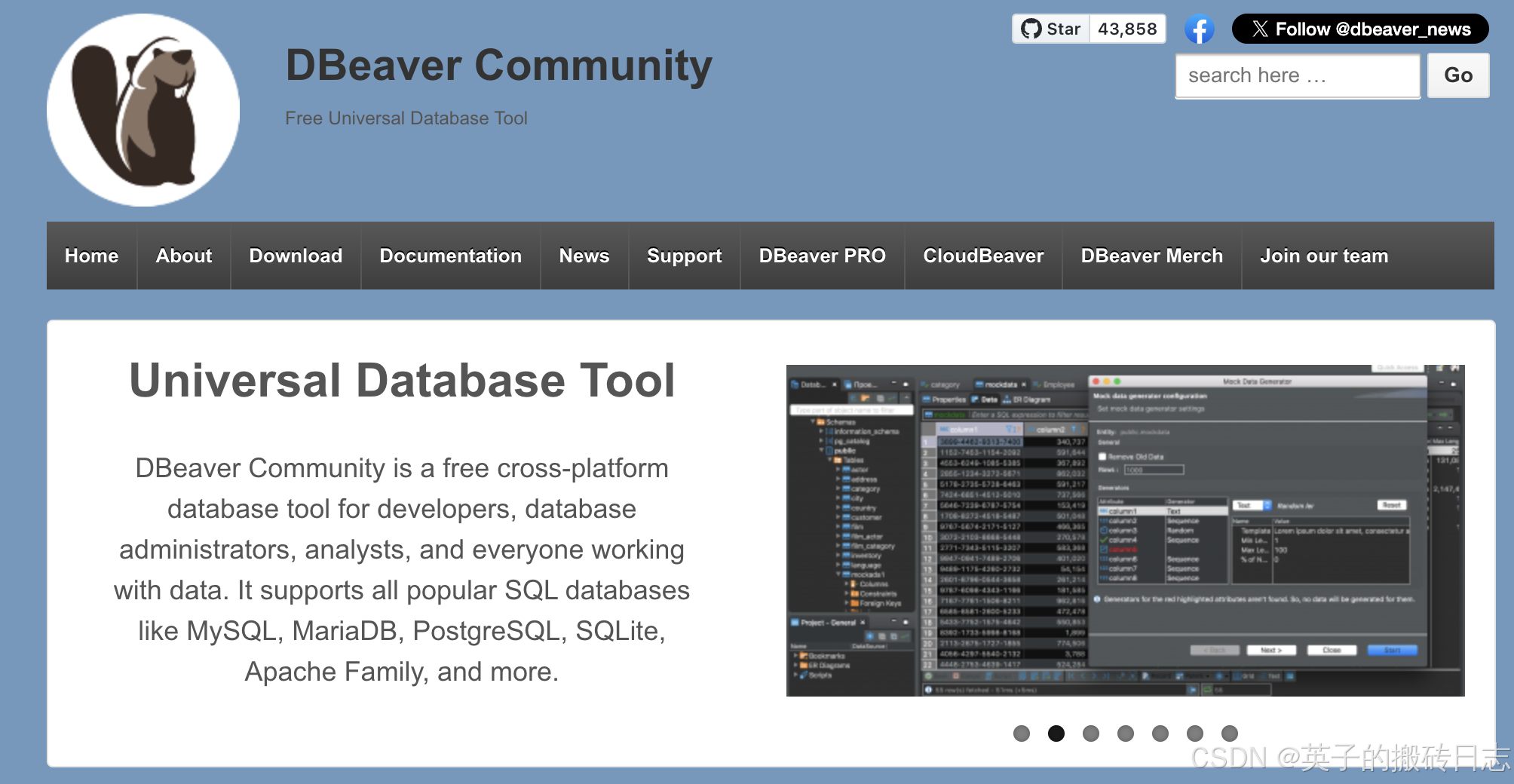
Task: Open the DBeaver Facebook page icon
Action: [1199, 29]
